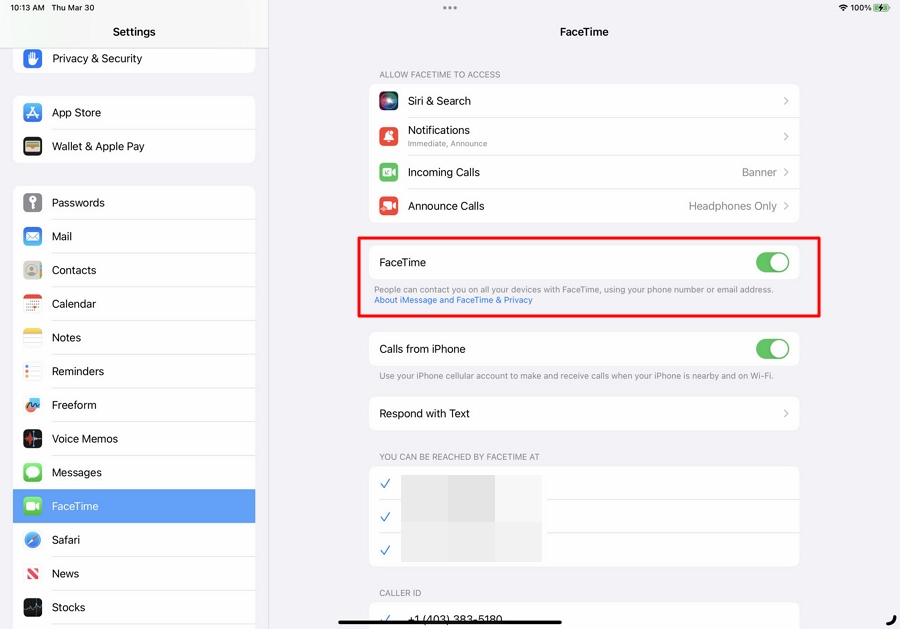Image resolution: width=900 pixels, height=629 pixels.
Task: Open the Freeform icon
Action: [33, 405]
